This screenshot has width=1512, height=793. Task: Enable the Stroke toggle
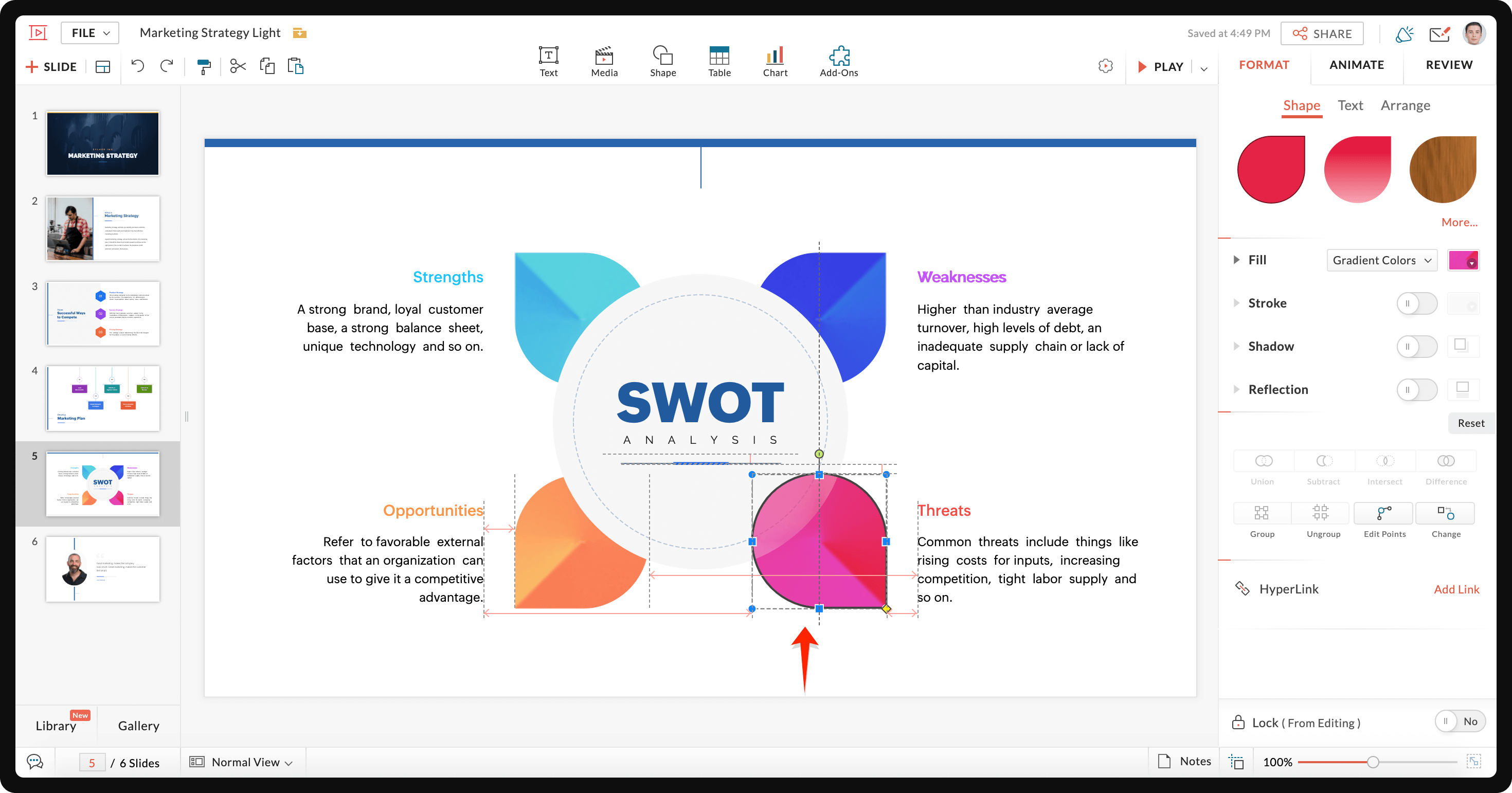[x=1416, y=303]
